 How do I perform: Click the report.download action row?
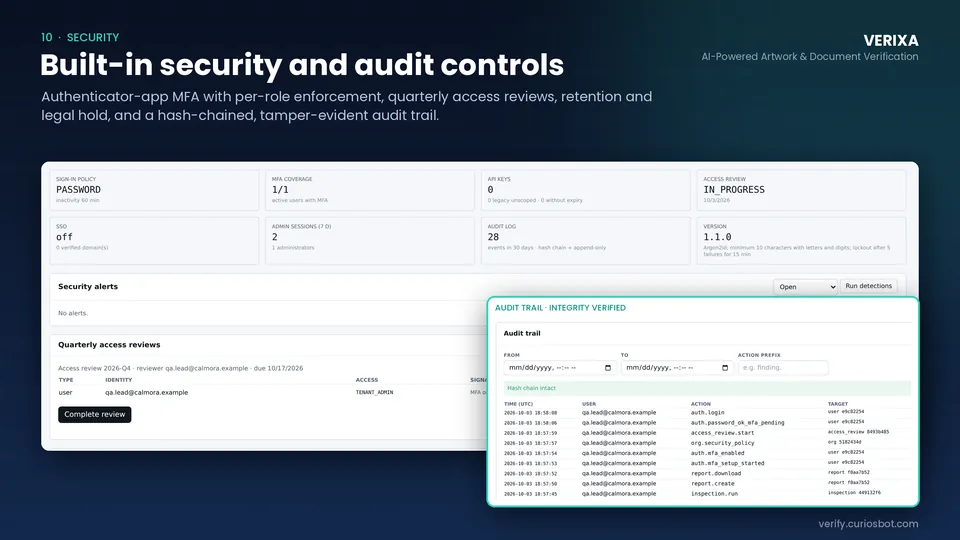707,473
